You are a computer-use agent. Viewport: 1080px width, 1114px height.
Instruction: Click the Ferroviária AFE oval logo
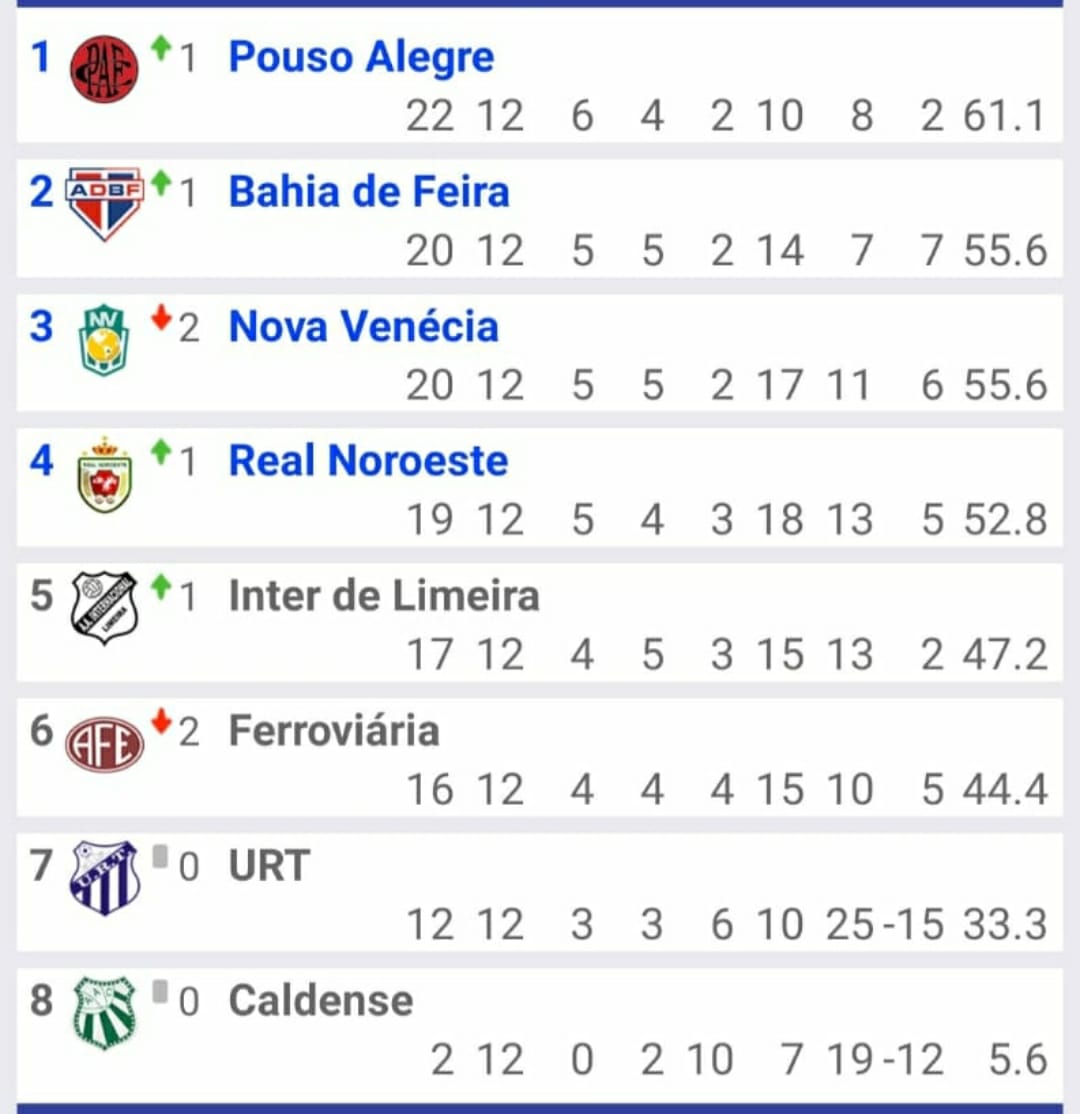click(104, 744)
